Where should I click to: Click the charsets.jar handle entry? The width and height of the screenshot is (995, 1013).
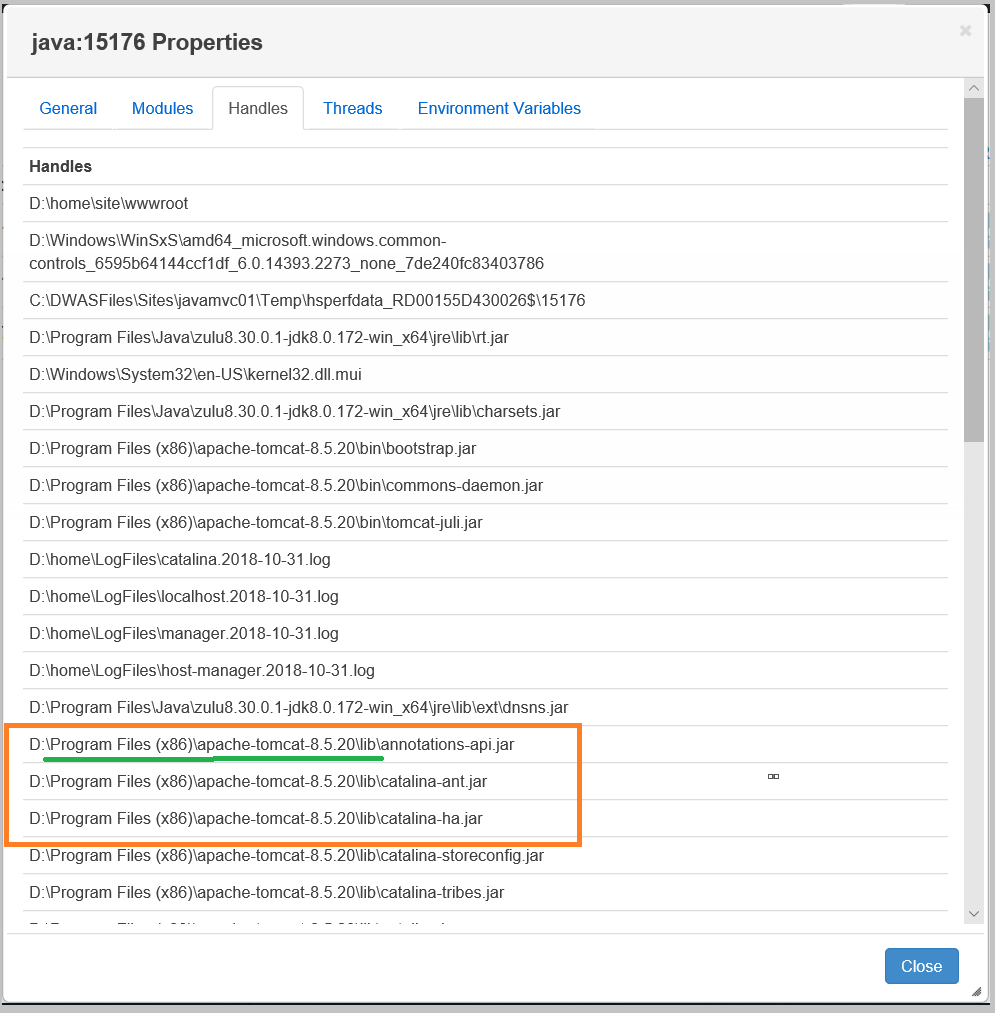pos(288,411)
